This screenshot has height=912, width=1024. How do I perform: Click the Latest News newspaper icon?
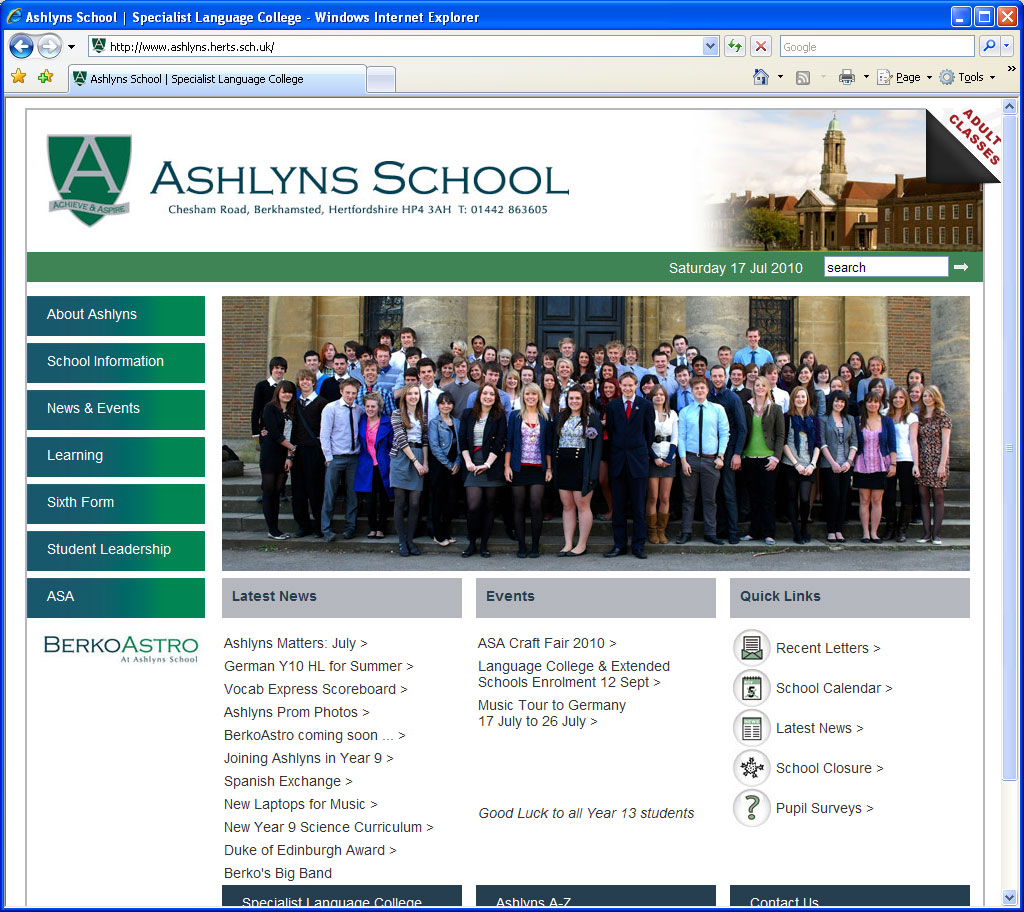[x=752, y=728]
